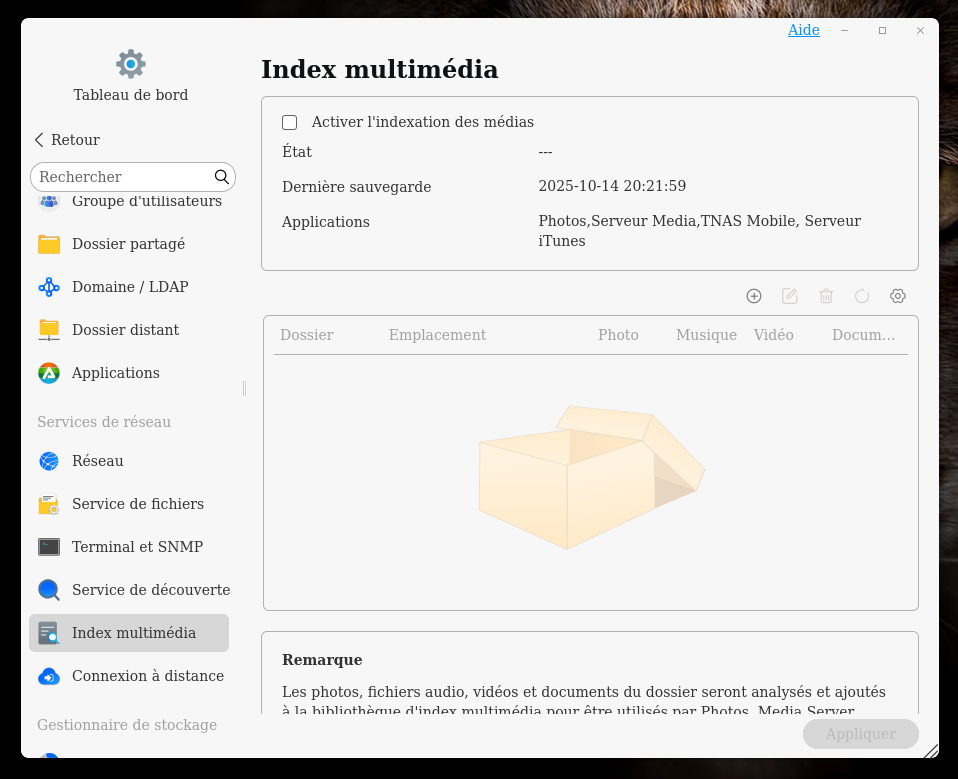Open index settings gear icon

898,296
